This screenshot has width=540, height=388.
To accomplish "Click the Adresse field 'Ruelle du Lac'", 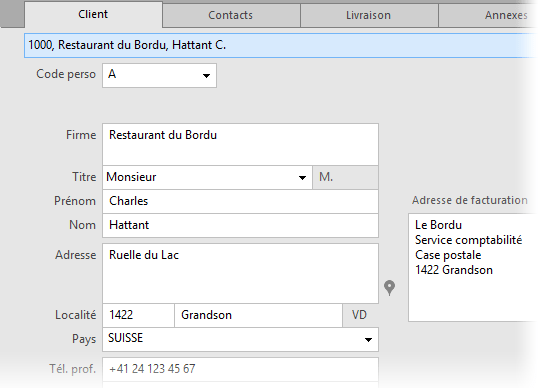I will (x=240, y=273).
